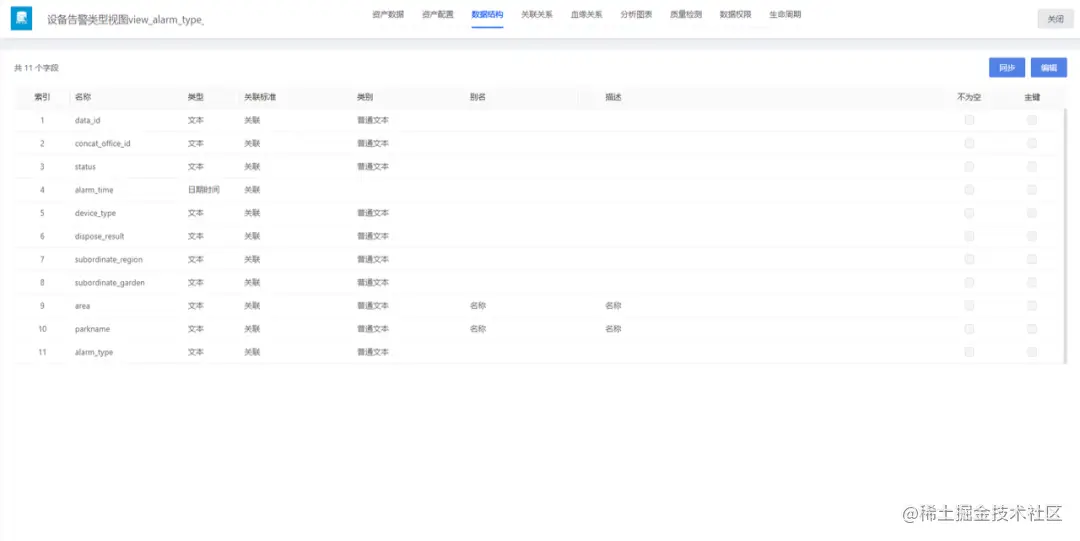1080x541 pixels.
Task: Click the 名称 column header
Action: [83, 97]
